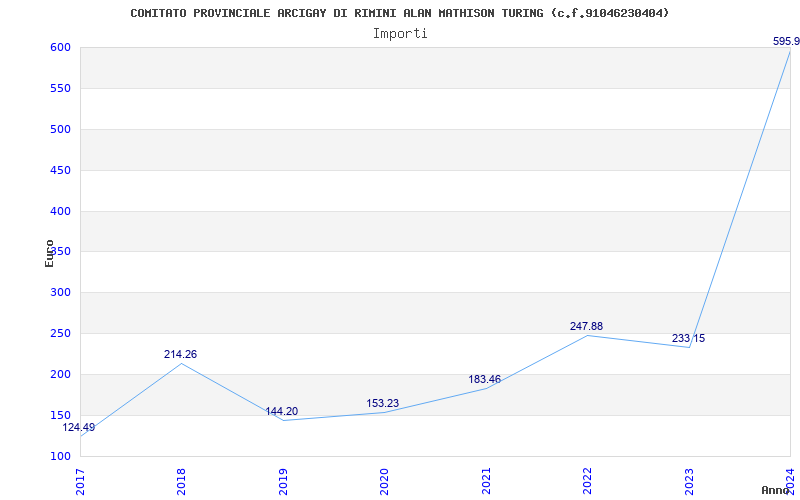This screenshot has height=500, width=800.
Task: Select the 183.46 data label
Action: [x=485, y=380]
